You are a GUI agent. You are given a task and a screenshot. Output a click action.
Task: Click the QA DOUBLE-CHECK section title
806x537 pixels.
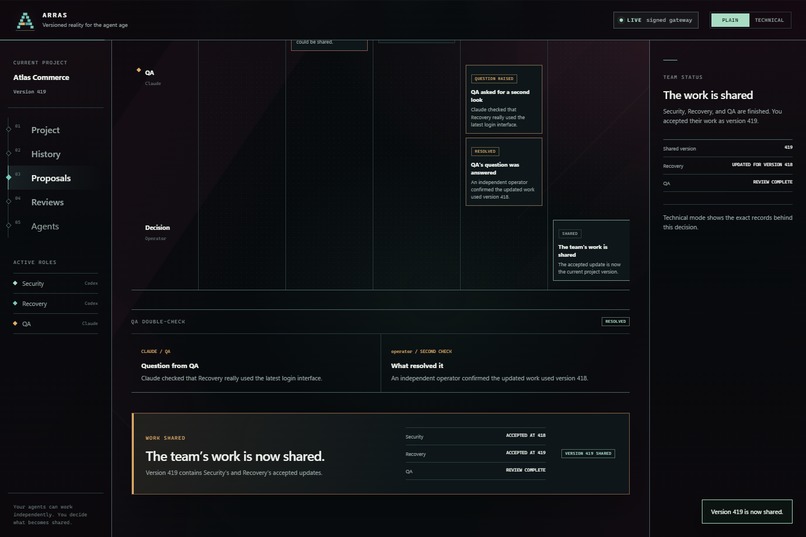(x=158, y=322)
